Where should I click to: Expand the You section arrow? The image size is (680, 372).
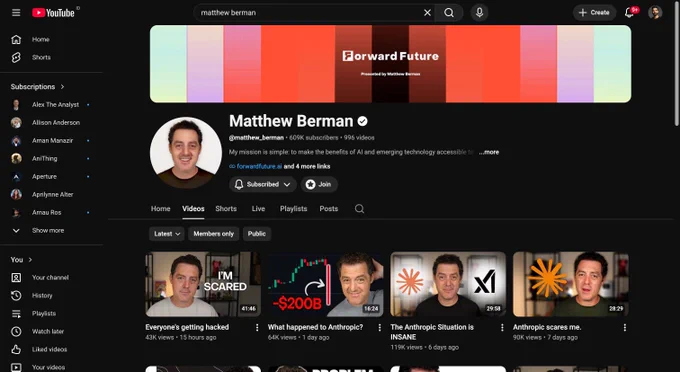click(x=30, y=260)
